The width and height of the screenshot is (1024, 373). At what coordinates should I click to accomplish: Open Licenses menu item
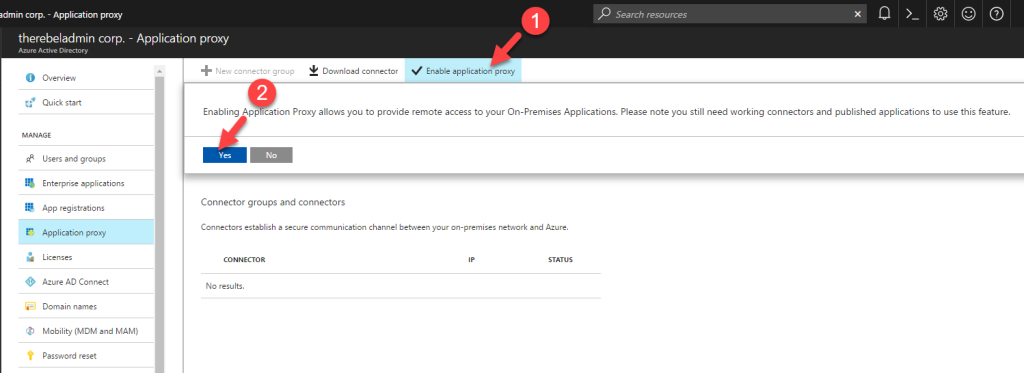pos(86,257)
